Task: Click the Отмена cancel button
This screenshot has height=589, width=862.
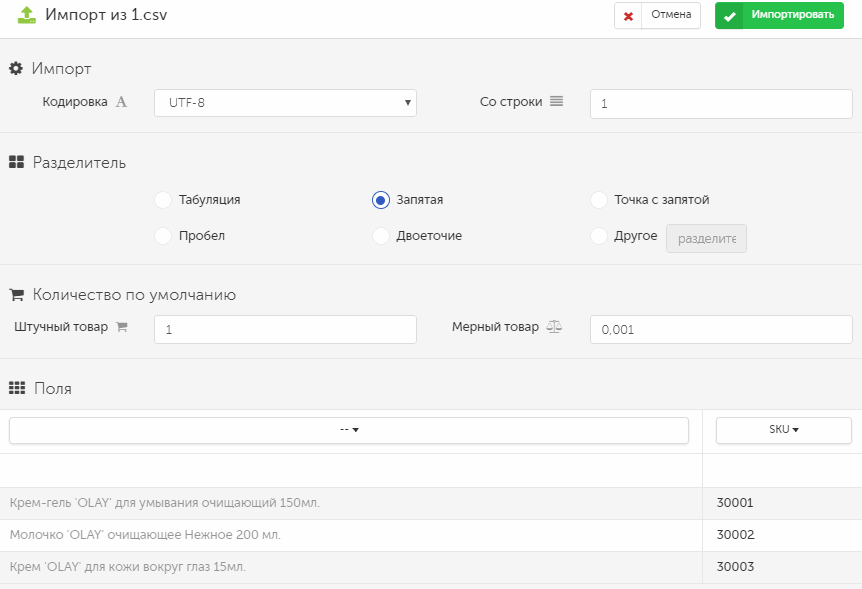Action: tap(657, 15)
